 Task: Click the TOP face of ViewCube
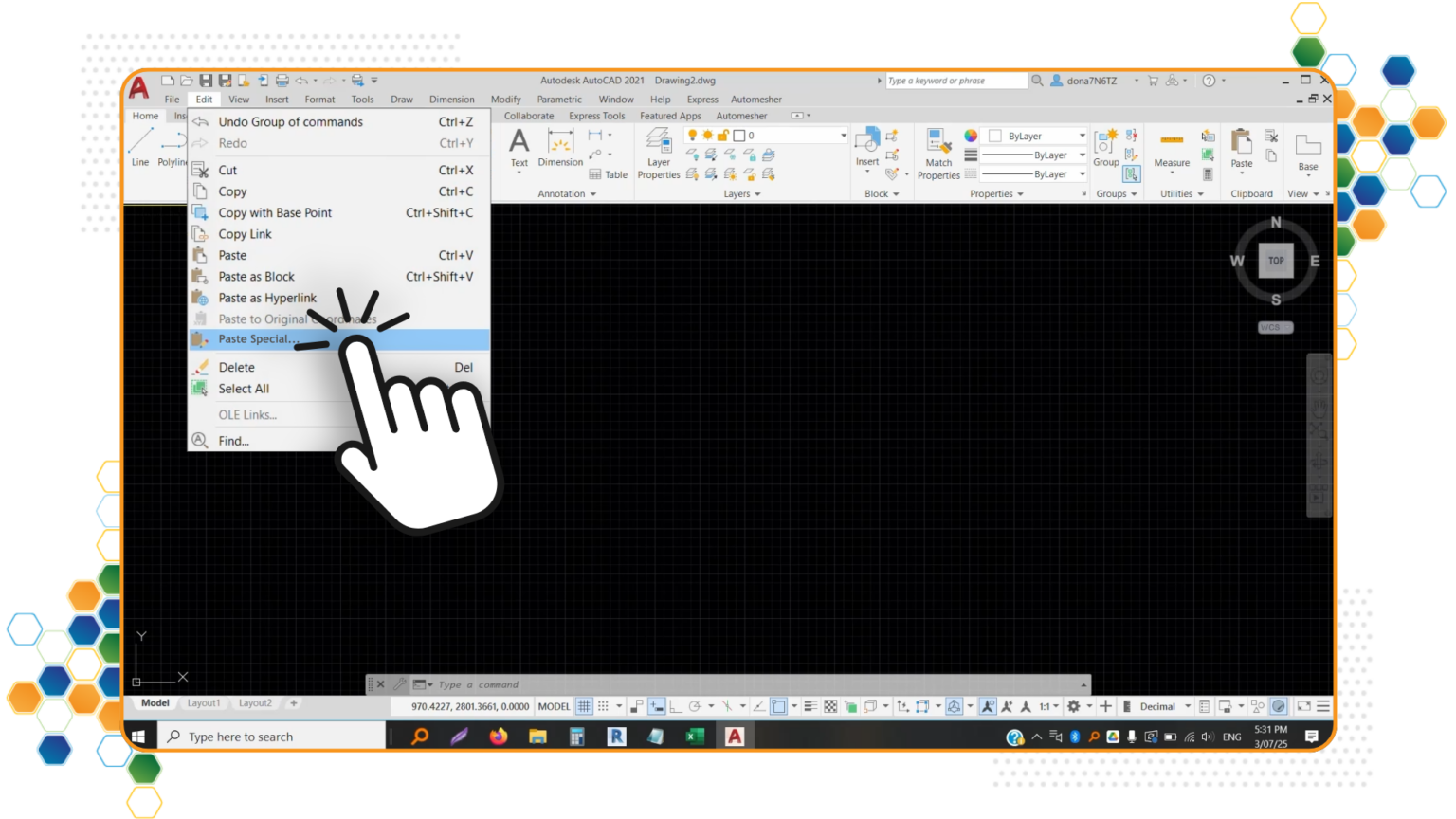click(1276, 261)
